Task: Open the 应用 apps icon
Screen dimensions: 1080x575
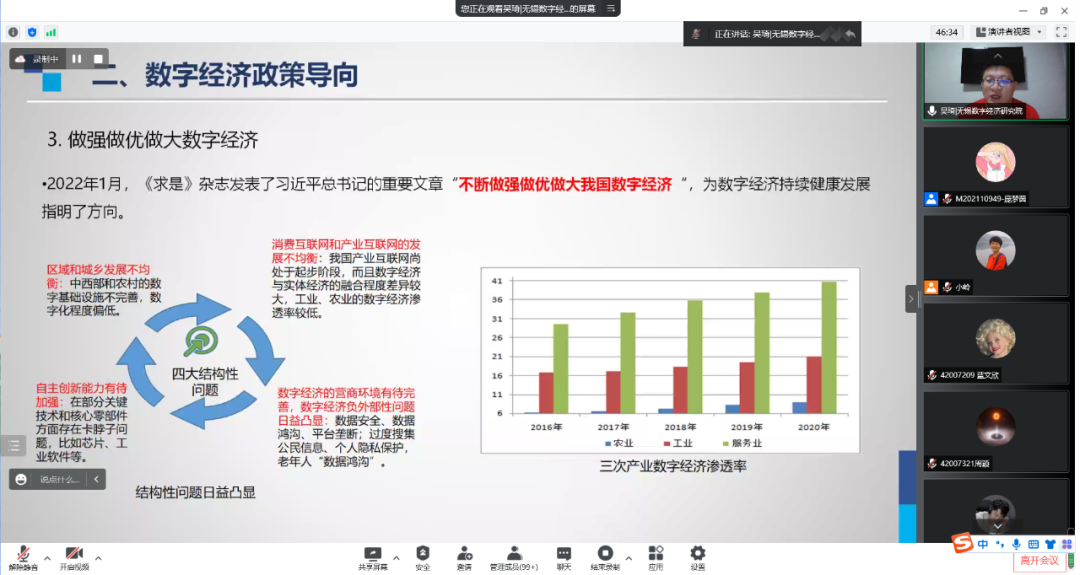Action: (x=656, y=556)
